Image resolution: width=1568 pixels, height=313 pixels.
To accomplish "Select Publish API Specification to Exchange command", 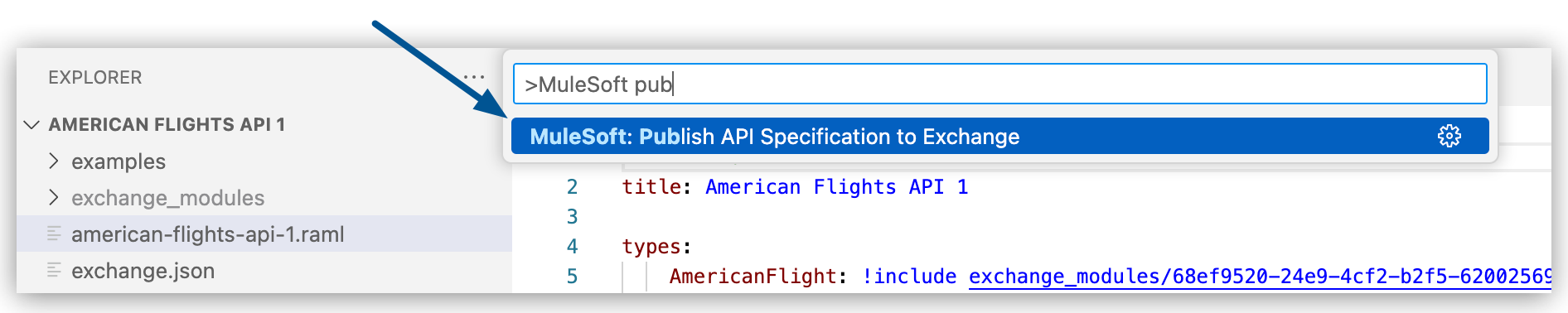I will pyautogui.click(x=999, y=137).
